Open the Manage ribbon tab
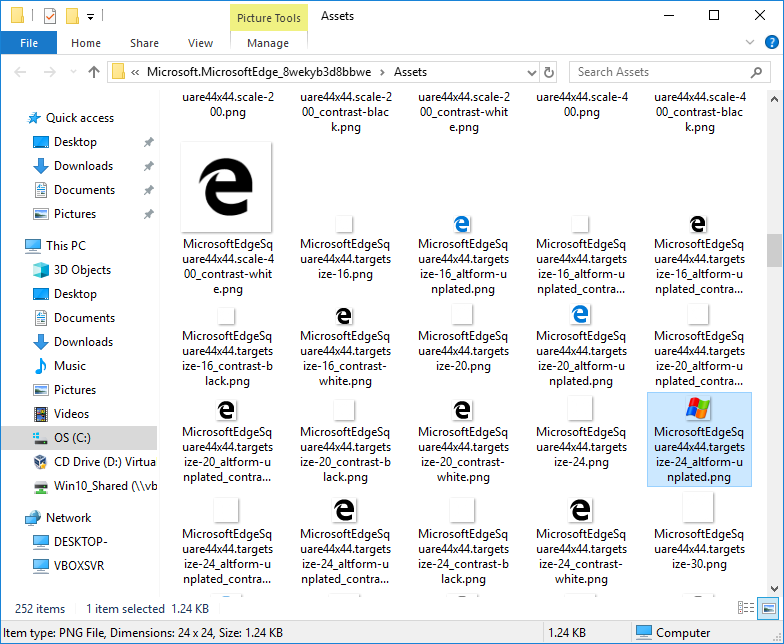This screenshot has width=784, height=644. point(268,43)
